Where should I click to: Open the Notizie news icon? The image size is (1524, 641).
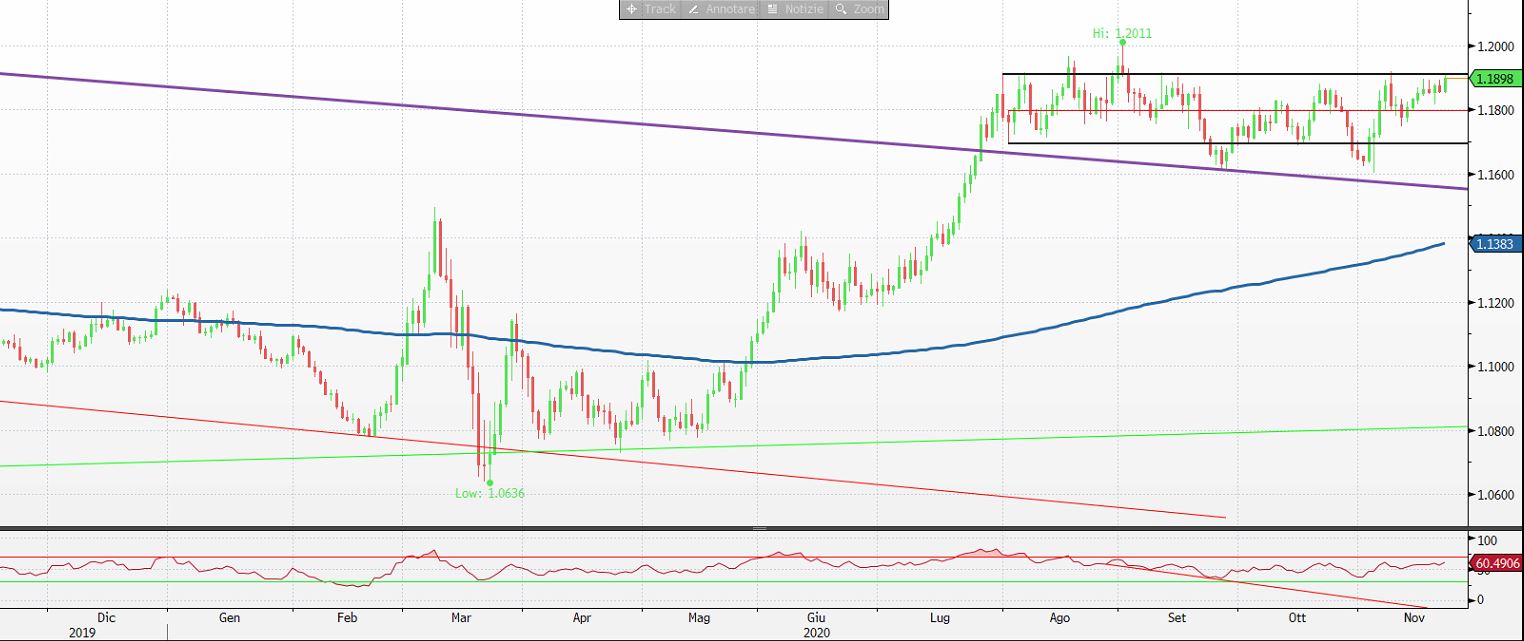coord(773,9)
